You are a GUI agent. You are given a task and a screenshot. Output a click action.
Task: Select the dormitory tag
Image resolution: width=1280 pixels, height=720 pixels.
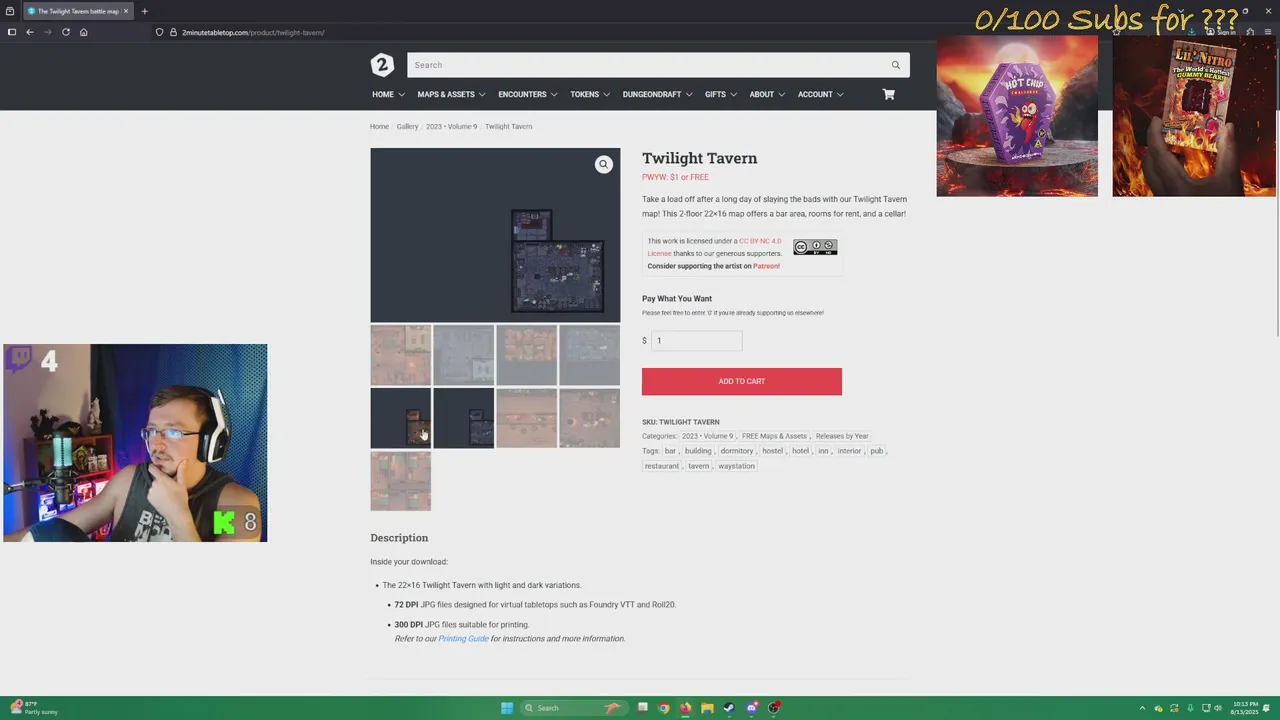click(737, 451)
